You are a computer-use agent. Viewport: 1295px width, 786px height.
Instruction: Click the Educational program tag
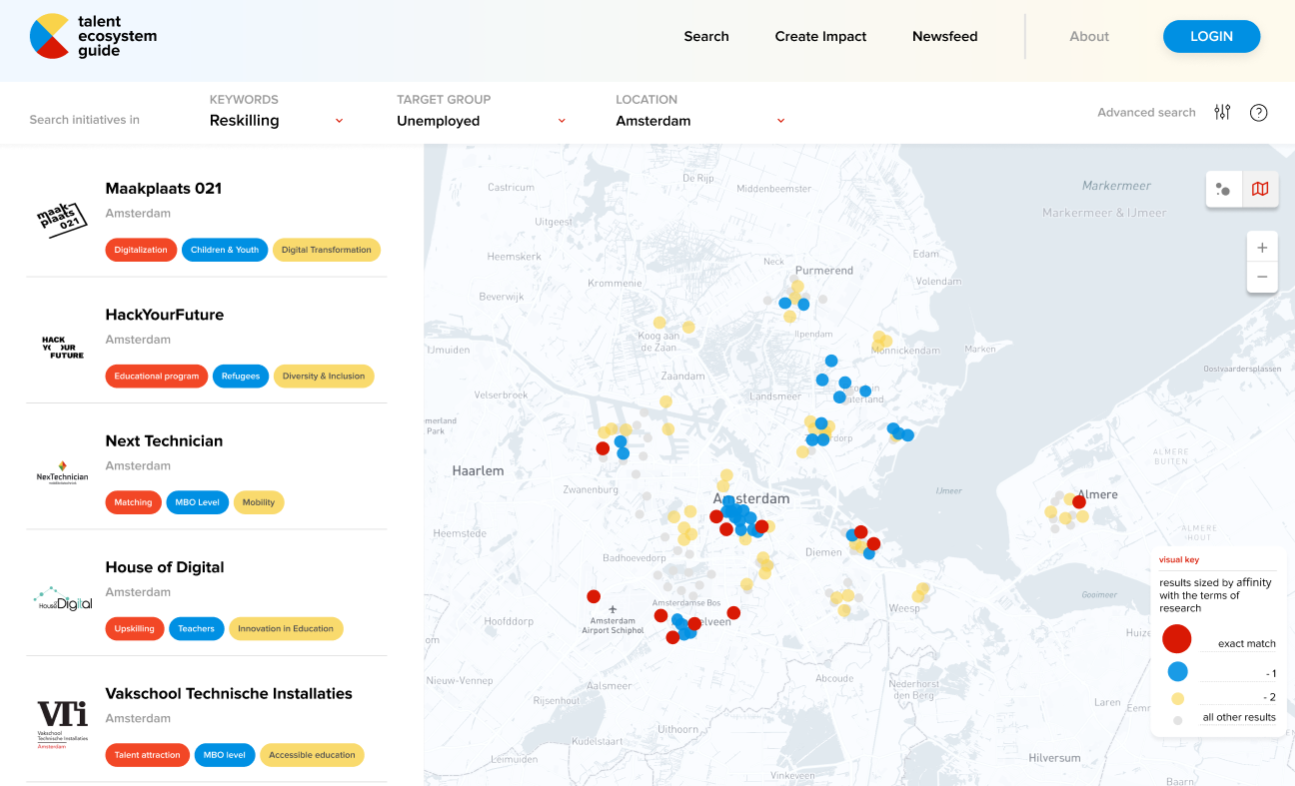[x=157, y=376]
